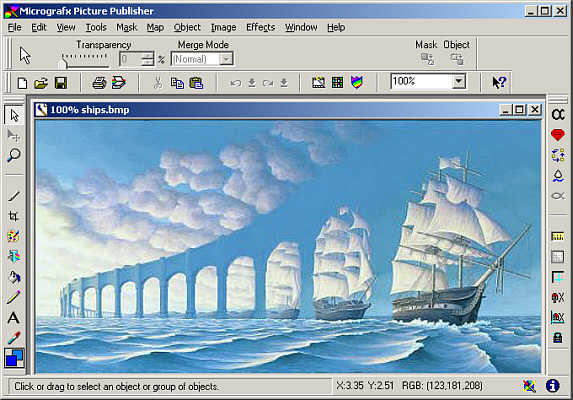
Task: Click the New document icon
Action: [22, 83]
